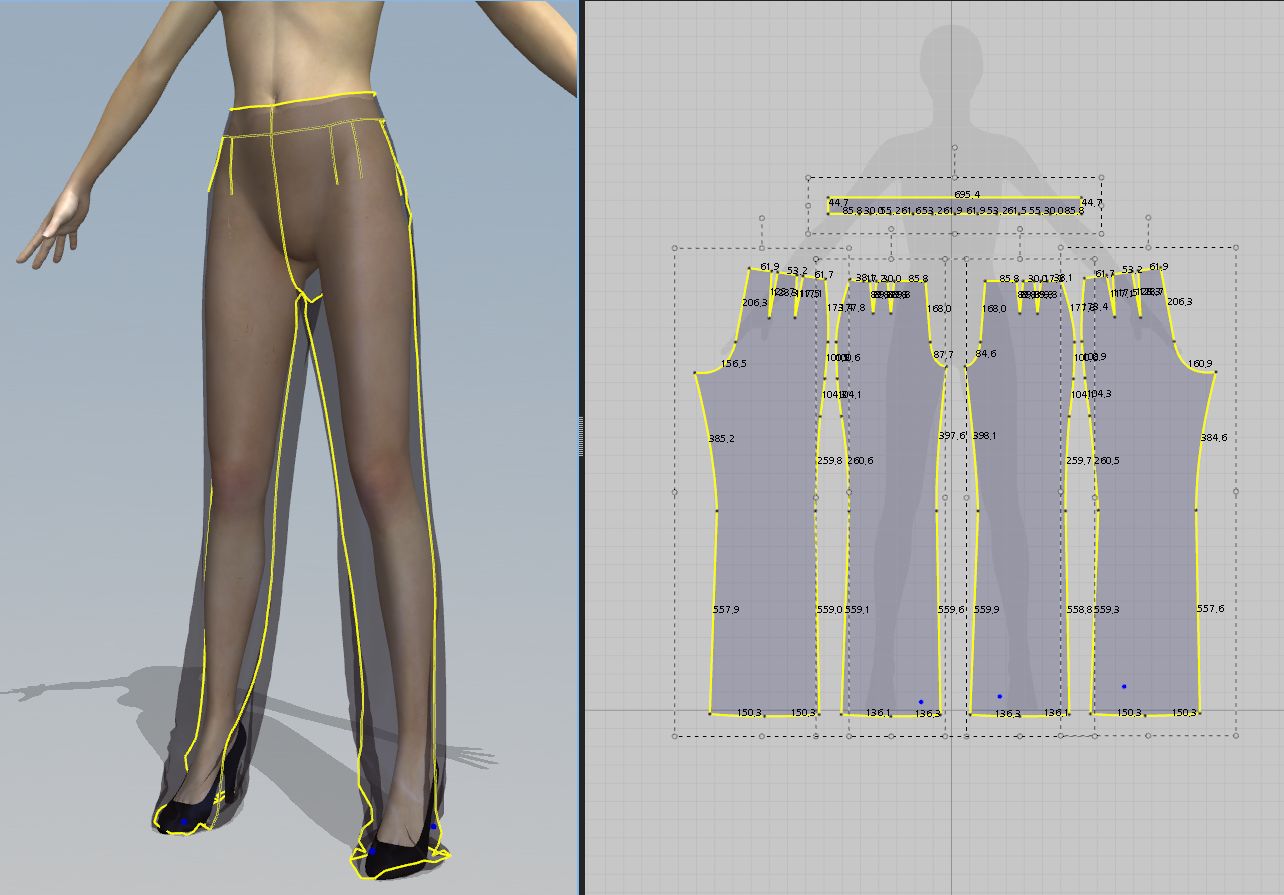The width and height of the screenshot is (1284, 895).
Task: Click the blue pin on the 398.1 panel
Action: point(999,696)
